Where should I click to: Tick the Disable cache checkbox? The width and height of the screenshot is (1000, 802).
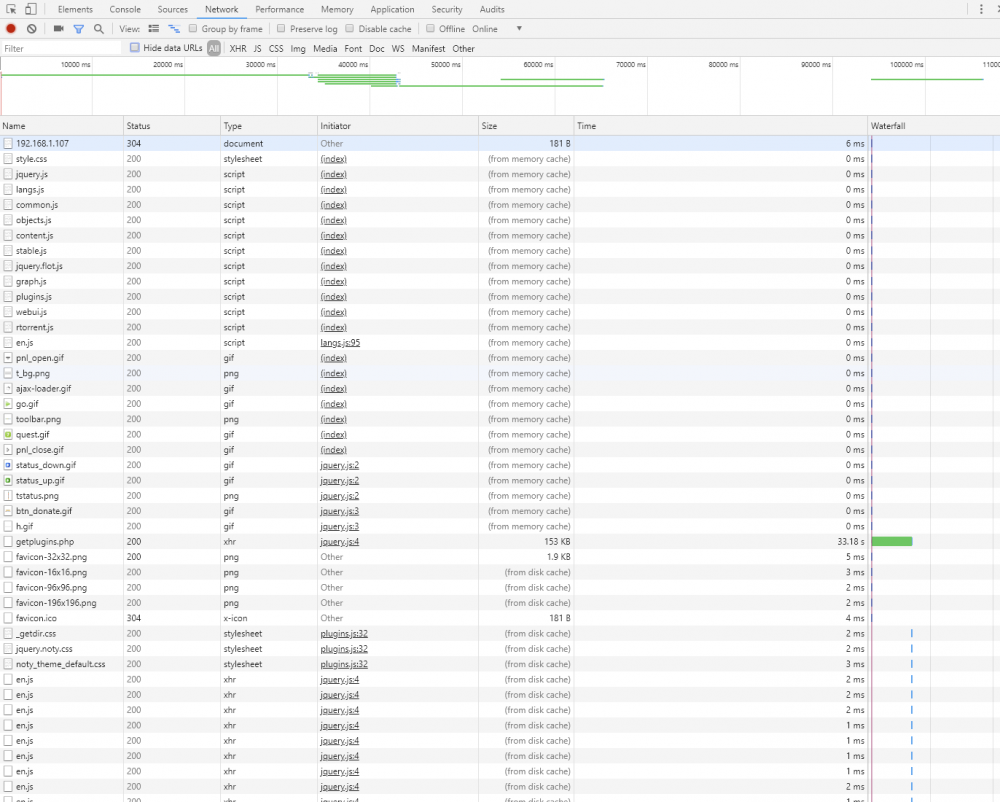pyautogui.click(x=349, y=29)
